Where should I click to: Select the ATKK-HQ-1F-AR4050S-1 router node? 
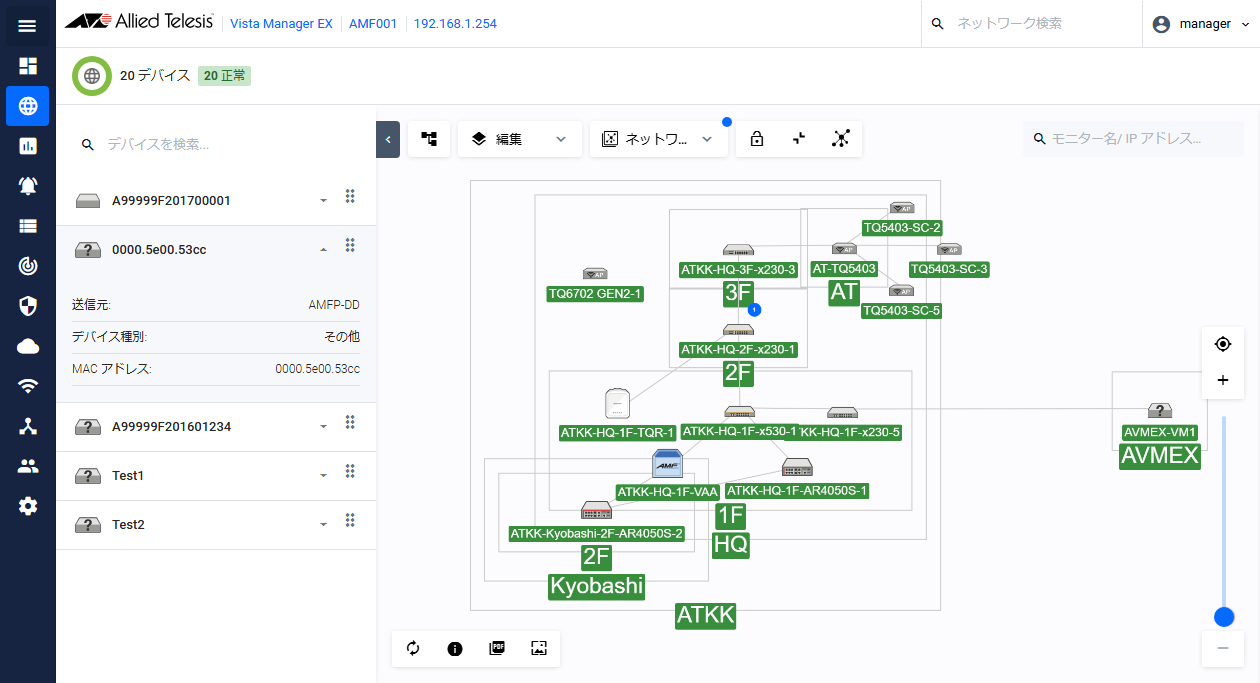(x=797, y=468)
